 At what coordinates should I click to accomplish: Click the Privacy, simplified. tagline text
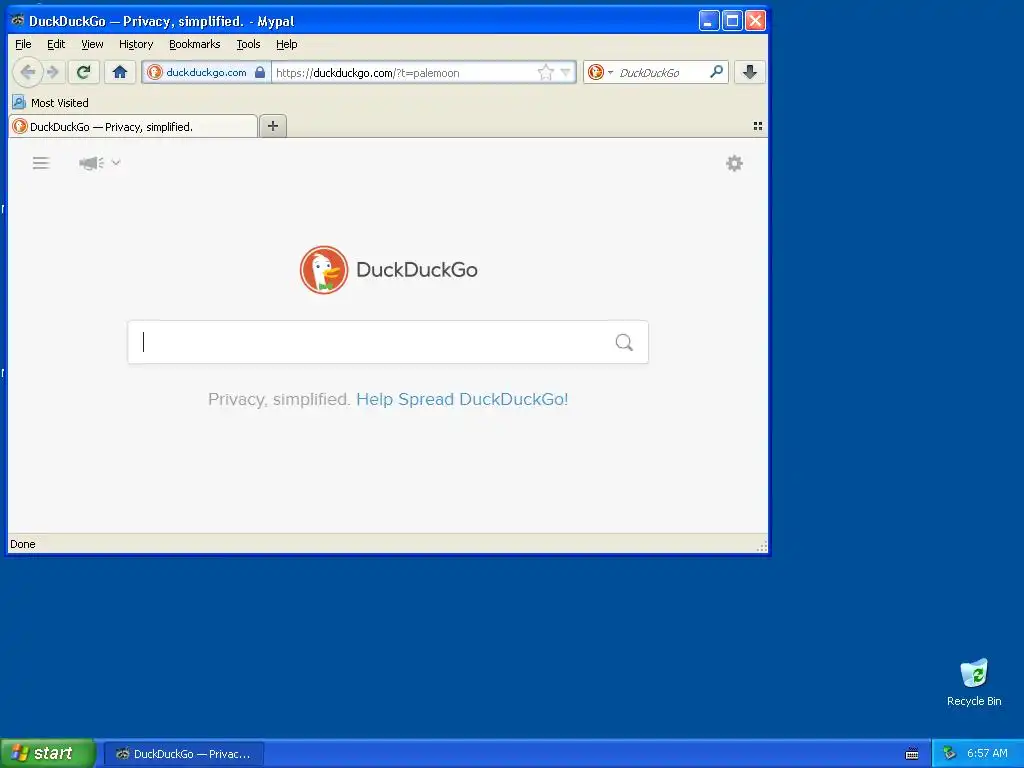click(x=279, y=399)
